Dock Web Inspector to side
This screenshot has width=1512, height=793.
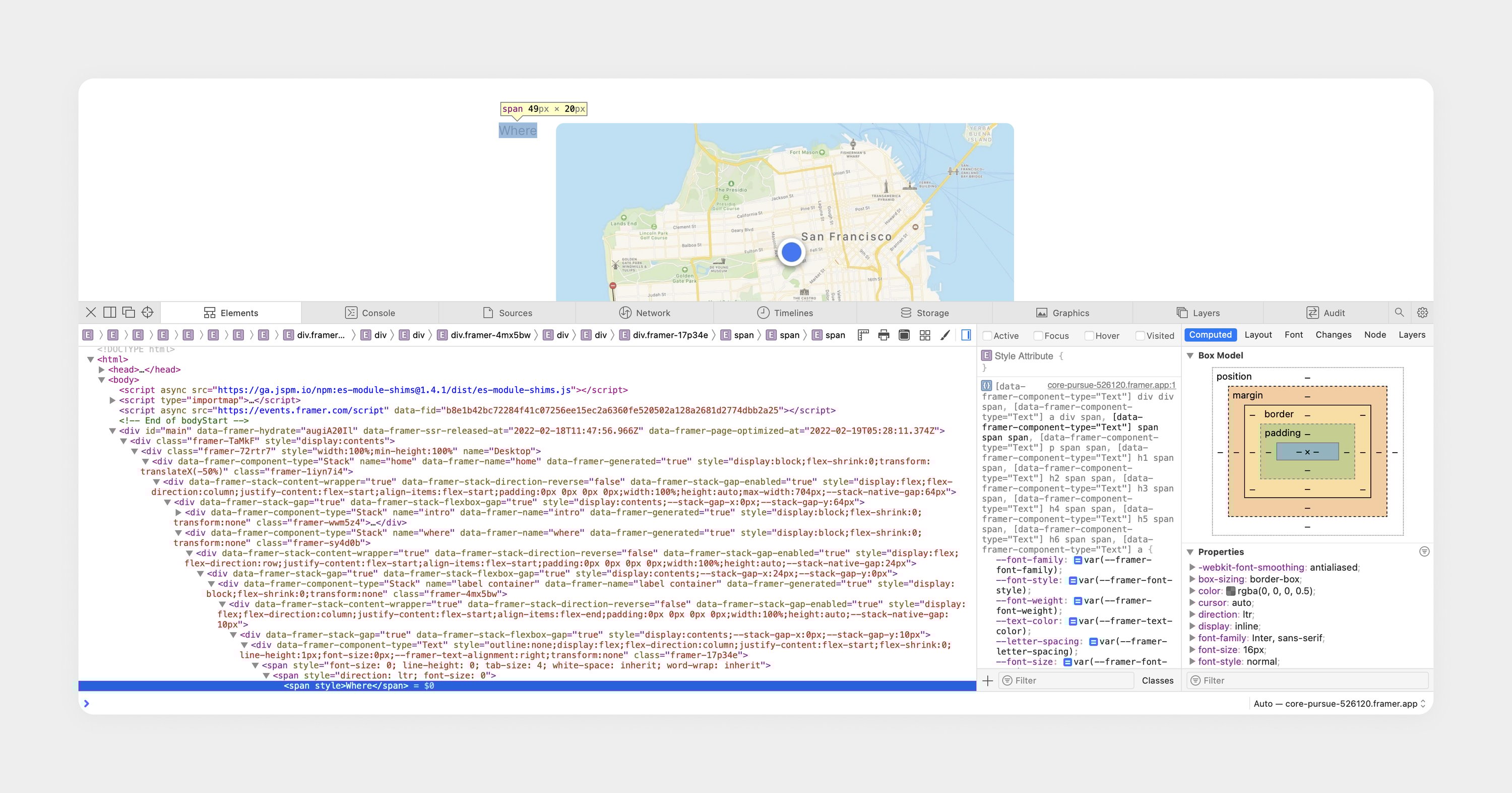pos(110,312)
